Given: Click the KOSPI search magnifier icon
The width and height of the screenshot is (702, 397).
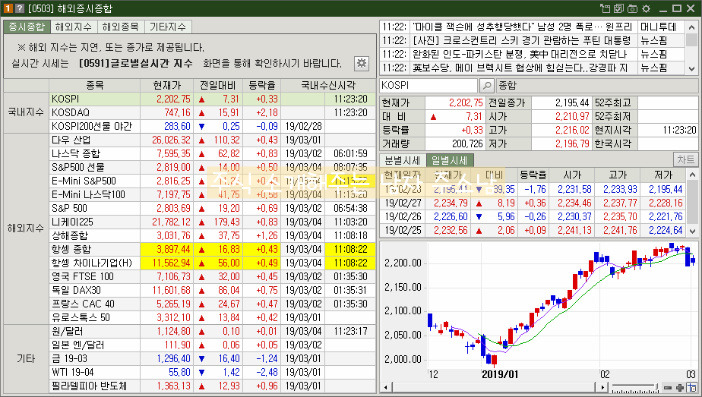Looking at the screenshot, I should [x=486, y=85].
